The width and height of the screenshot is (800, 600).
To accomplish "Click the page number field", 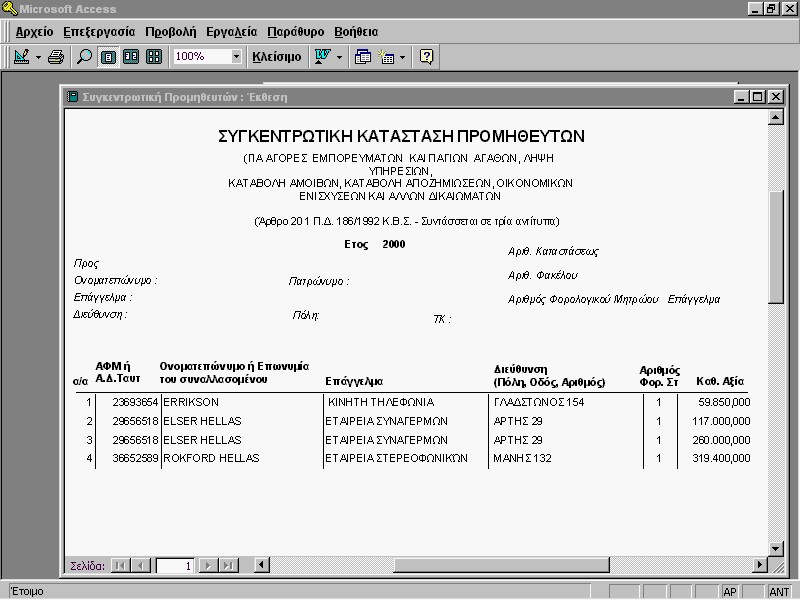I will [x=174, y=565].
